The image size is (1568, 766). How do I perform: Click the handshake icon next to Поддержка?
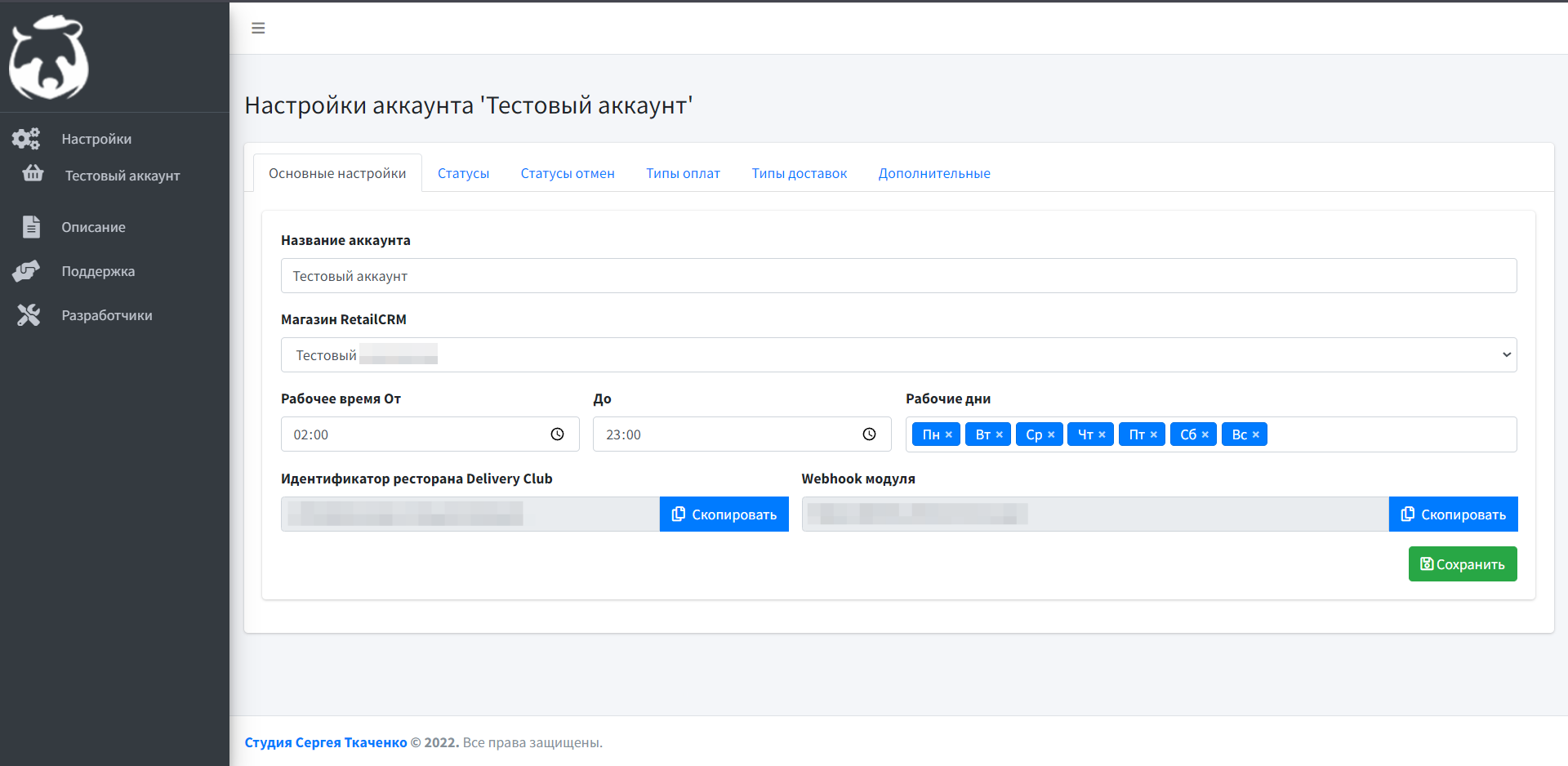(x=26, y=271)
